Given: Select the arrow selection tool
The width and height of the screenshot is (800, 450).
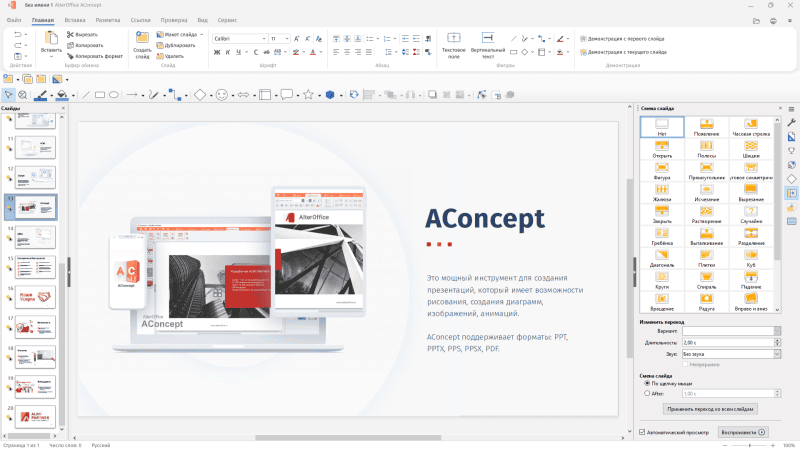Looking at the screenshot, I should pos(8,95).
